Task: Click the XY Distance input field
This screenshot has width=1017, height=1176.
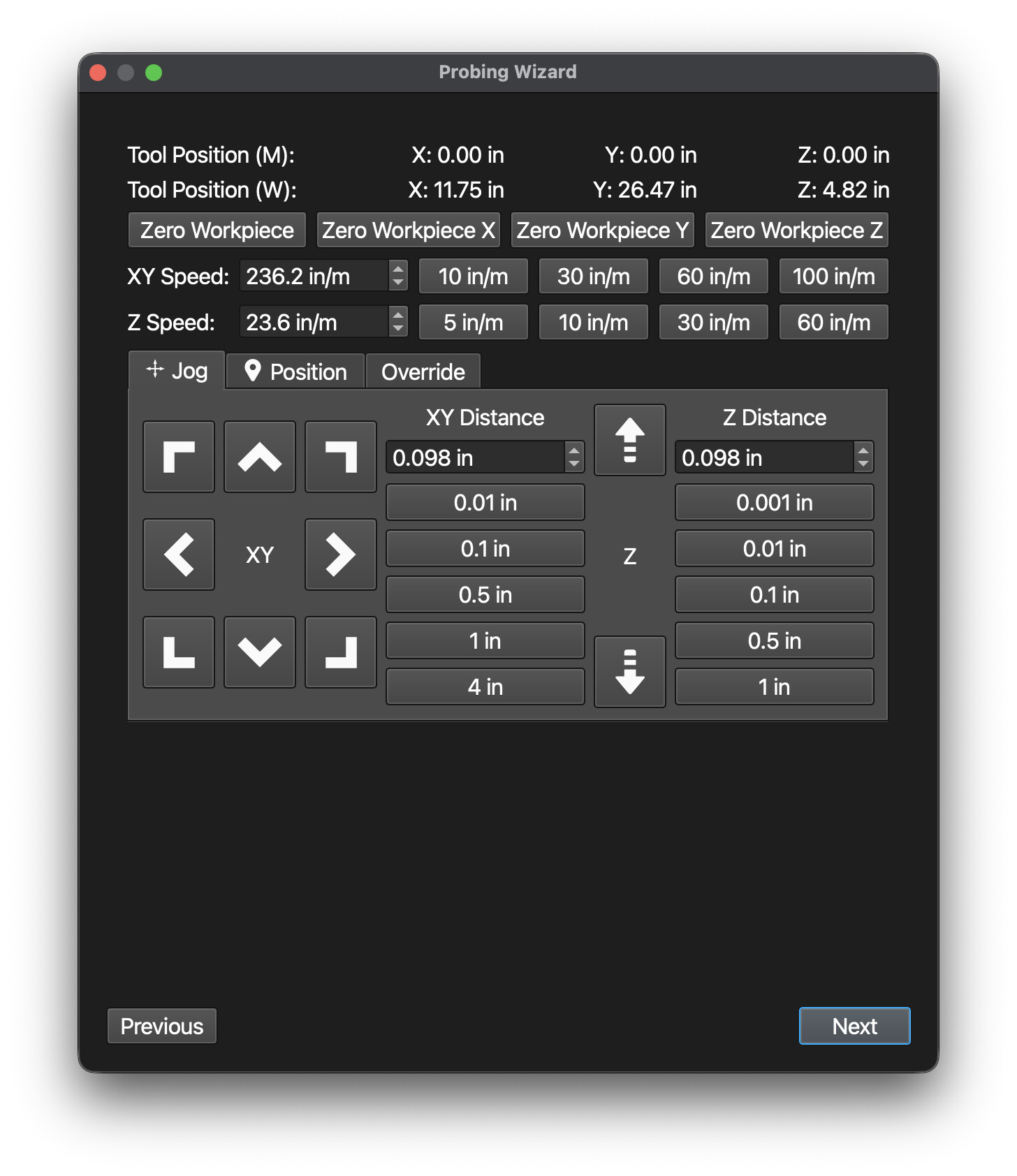Action: pos(476,457)
